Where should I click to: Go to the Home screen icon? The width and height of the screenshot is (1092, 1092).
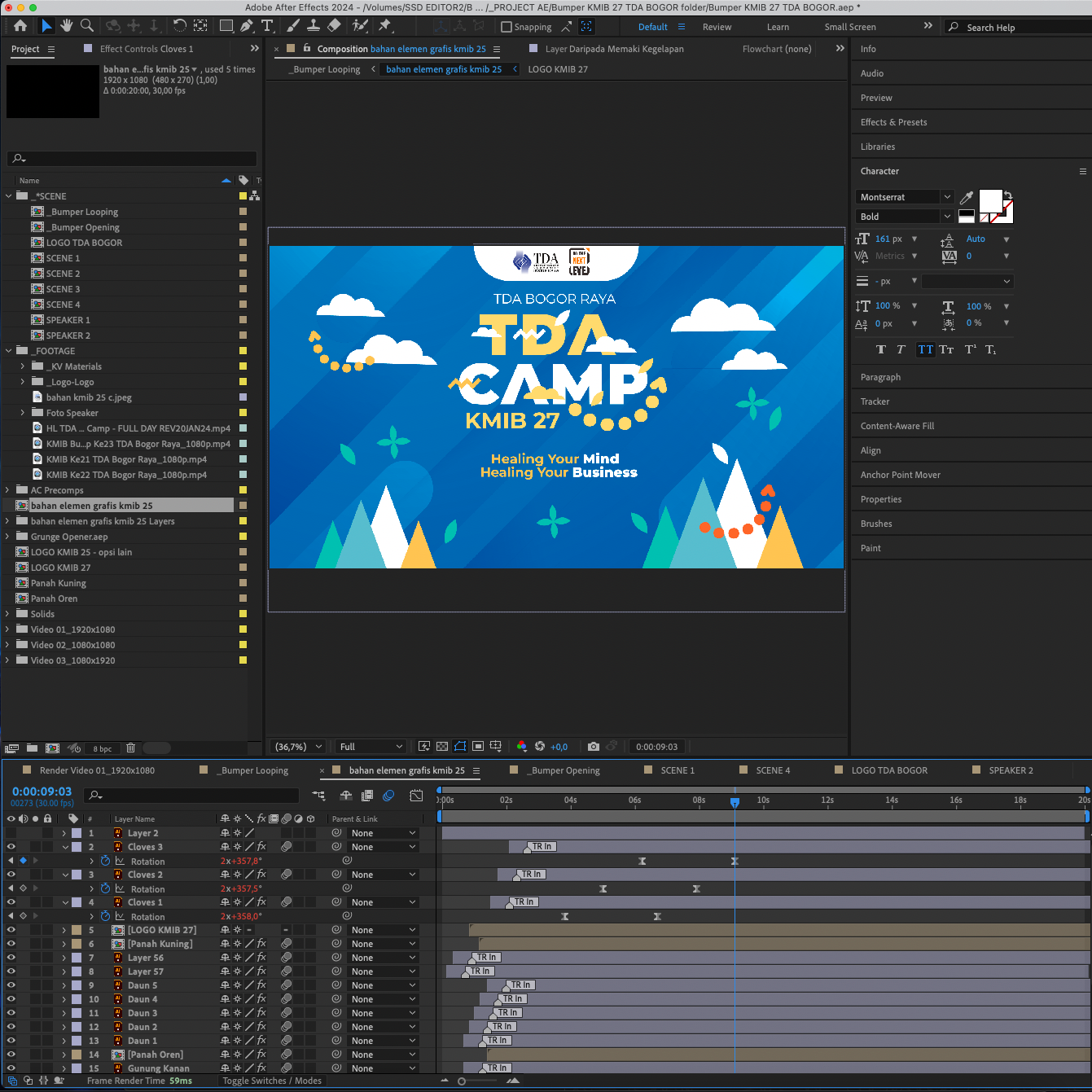pos(20,26)
